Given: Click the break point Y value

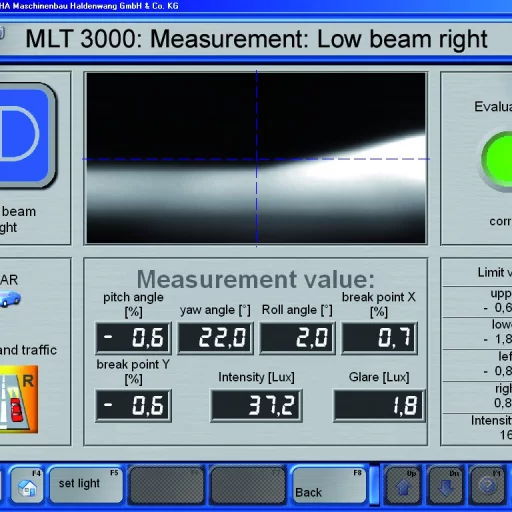Looking at the screenshot, I should tap(133, 405).
